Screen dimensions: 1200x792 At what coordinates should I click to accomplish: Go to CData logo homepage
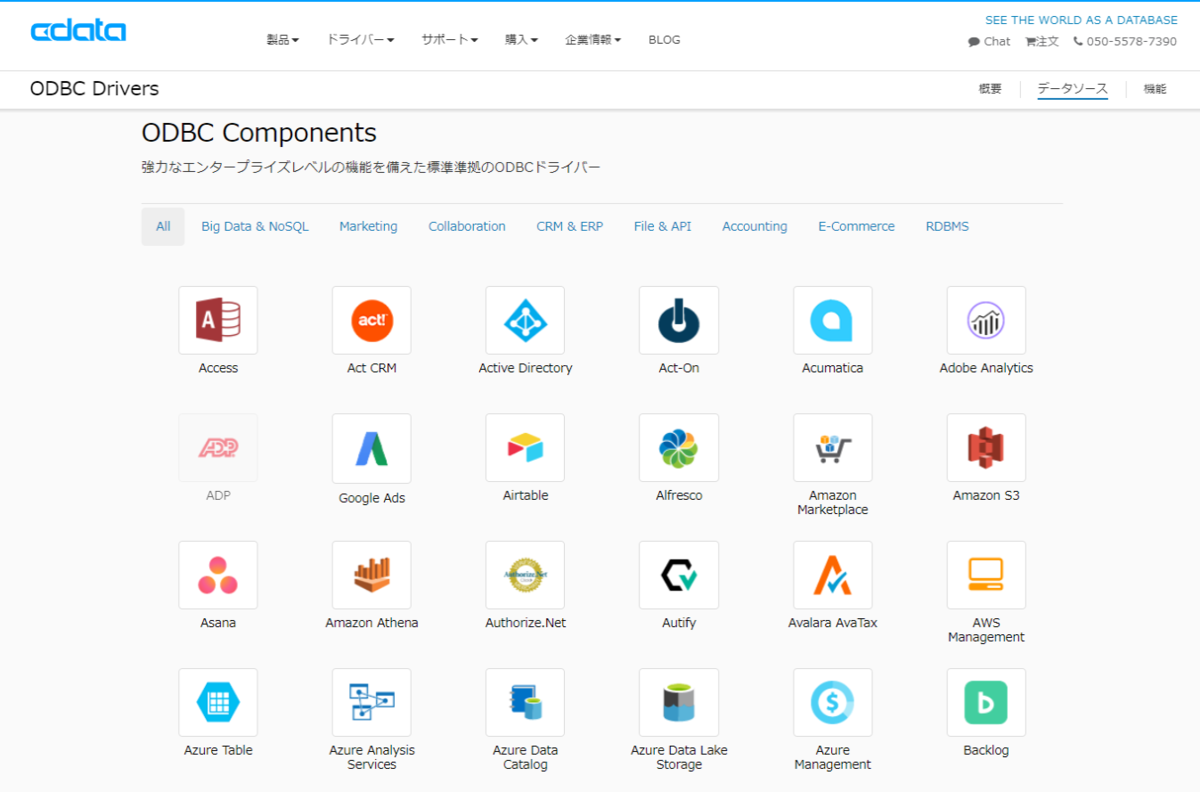pyautogui.click(x=78, y=31)
